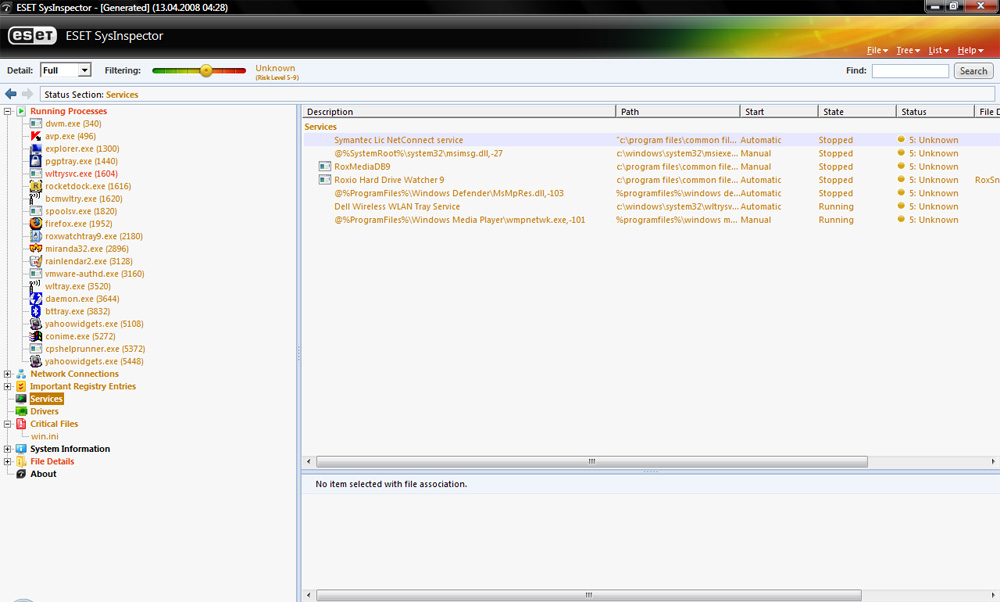
Task: Sort by the Start column header
Action: (x=779, y=112)
